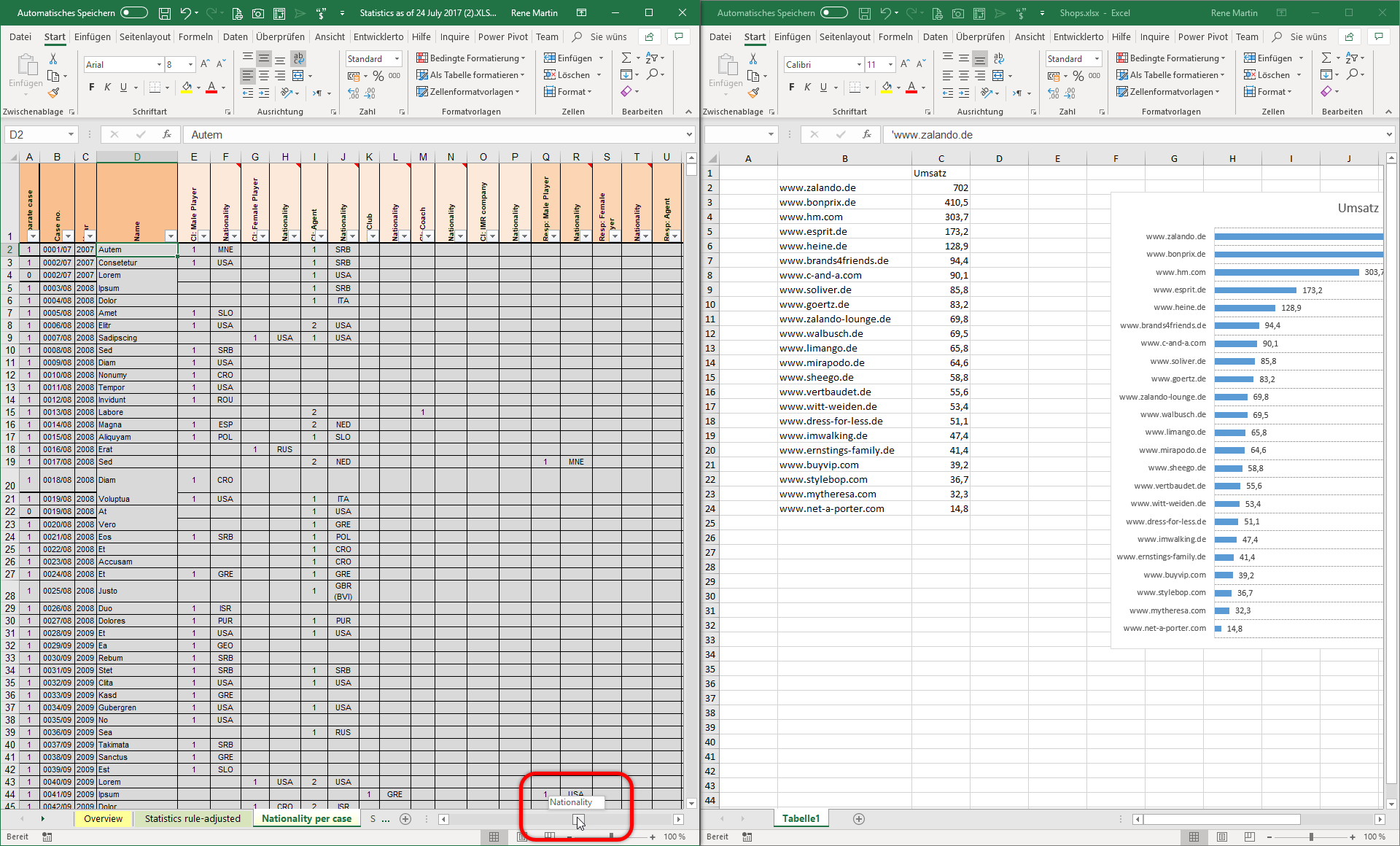Open Als Tabelle formatieren in Shops.xlsx
The height and width of the screenshot is (846, 1400).
[1170, 75]
